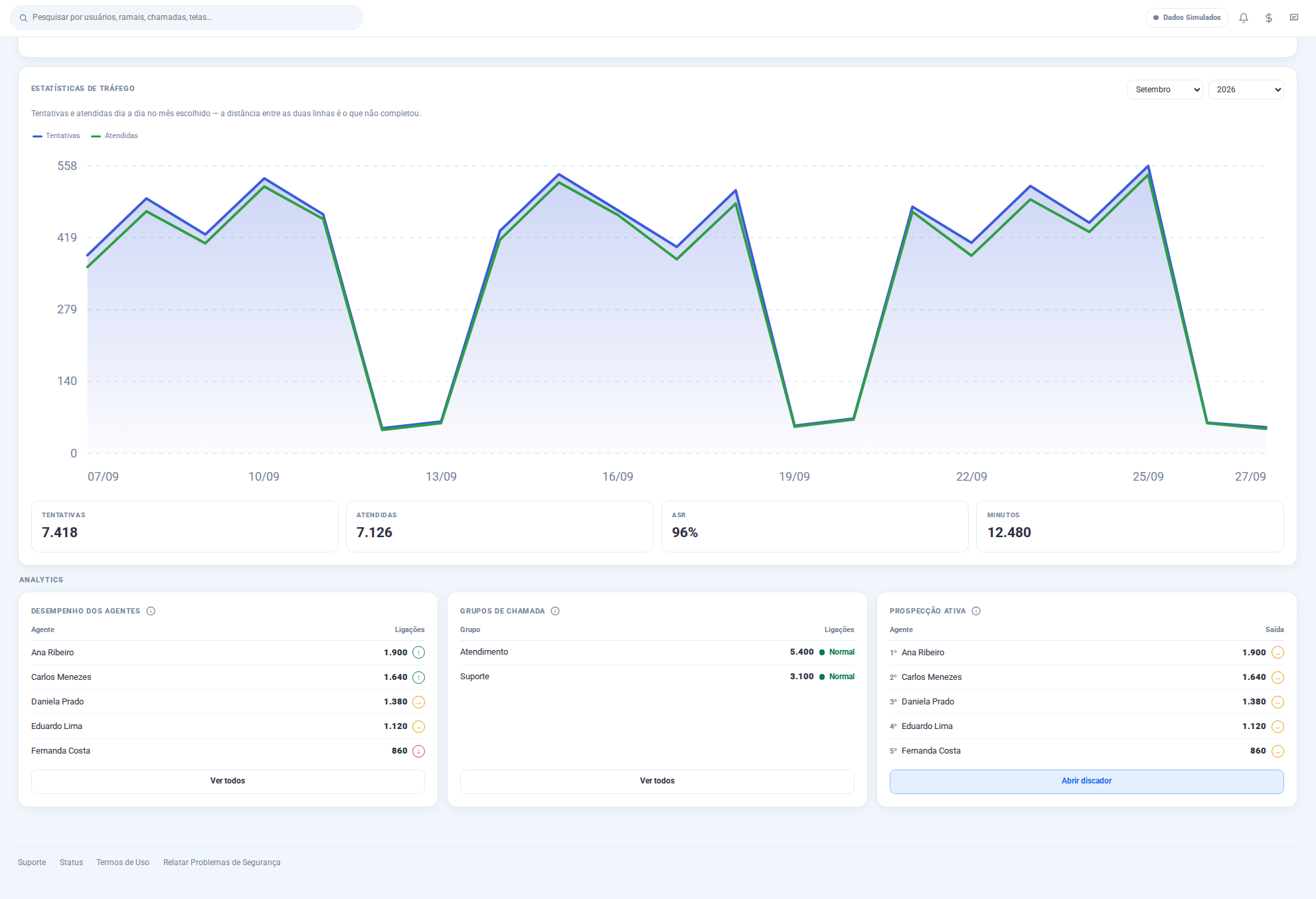Toggle the Tentativas legend series
1316x899 pixels.
(56, 135)
